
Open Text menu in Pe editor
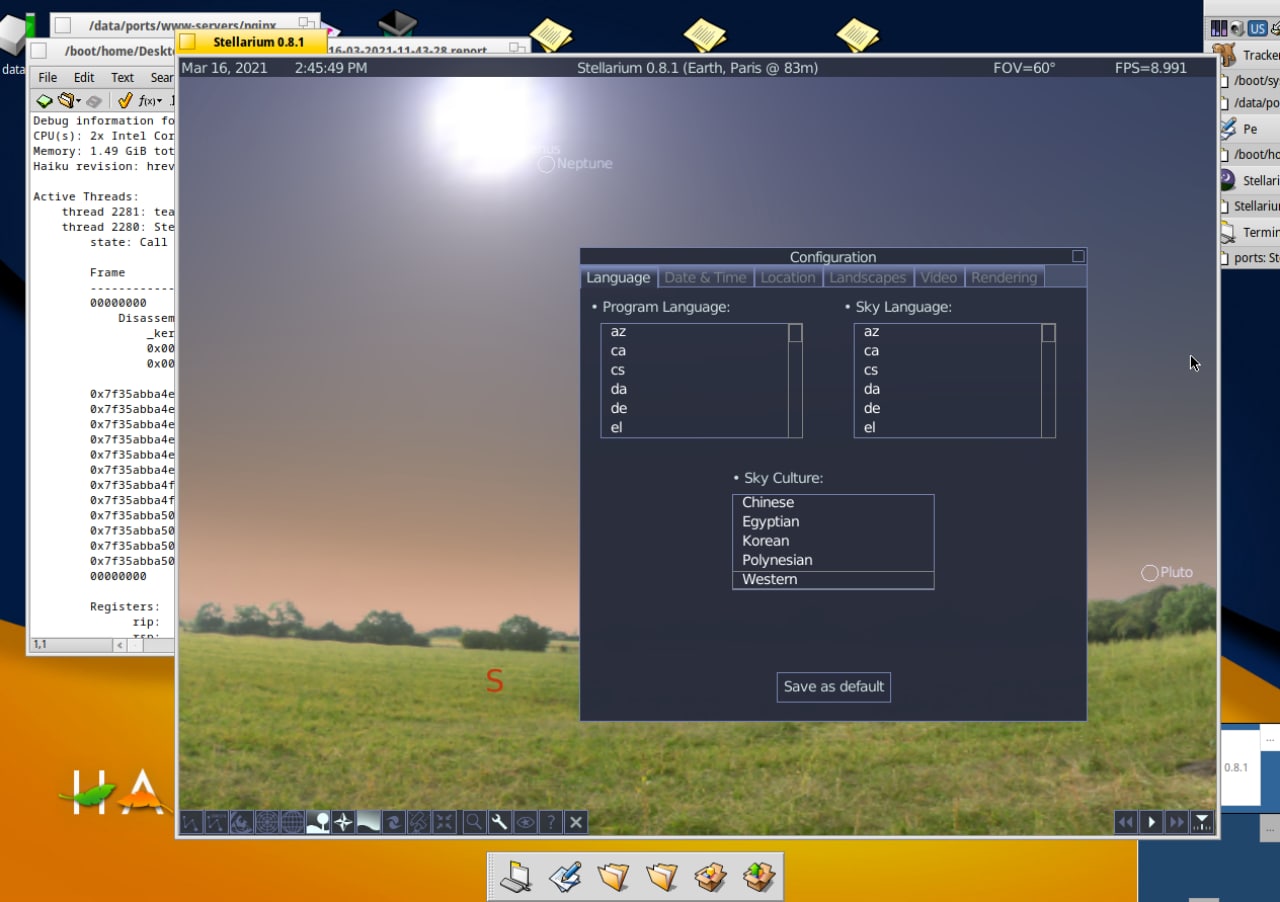point(122,77)
